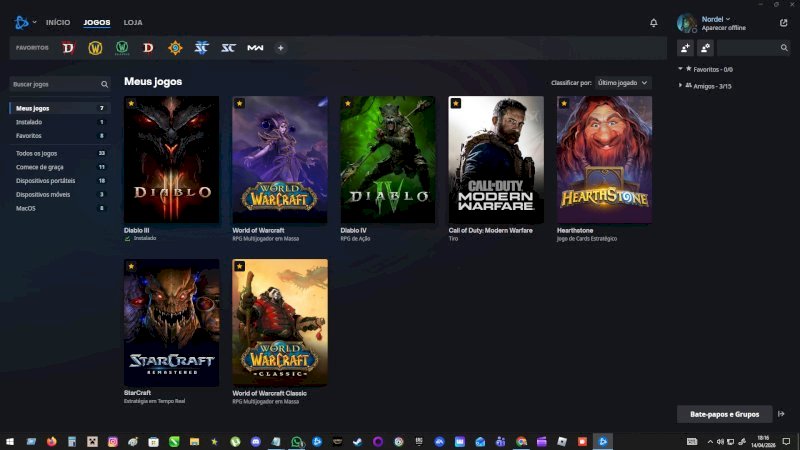
Task: Toggle favorite star on World of Warcraft Classic card
Action: [x=239, y=266]
